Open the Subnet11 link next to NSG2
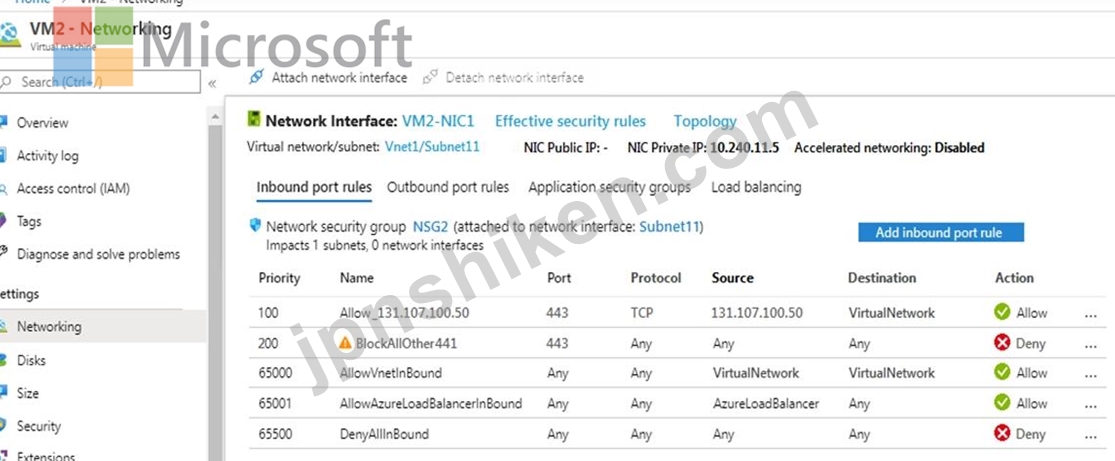 669,227
